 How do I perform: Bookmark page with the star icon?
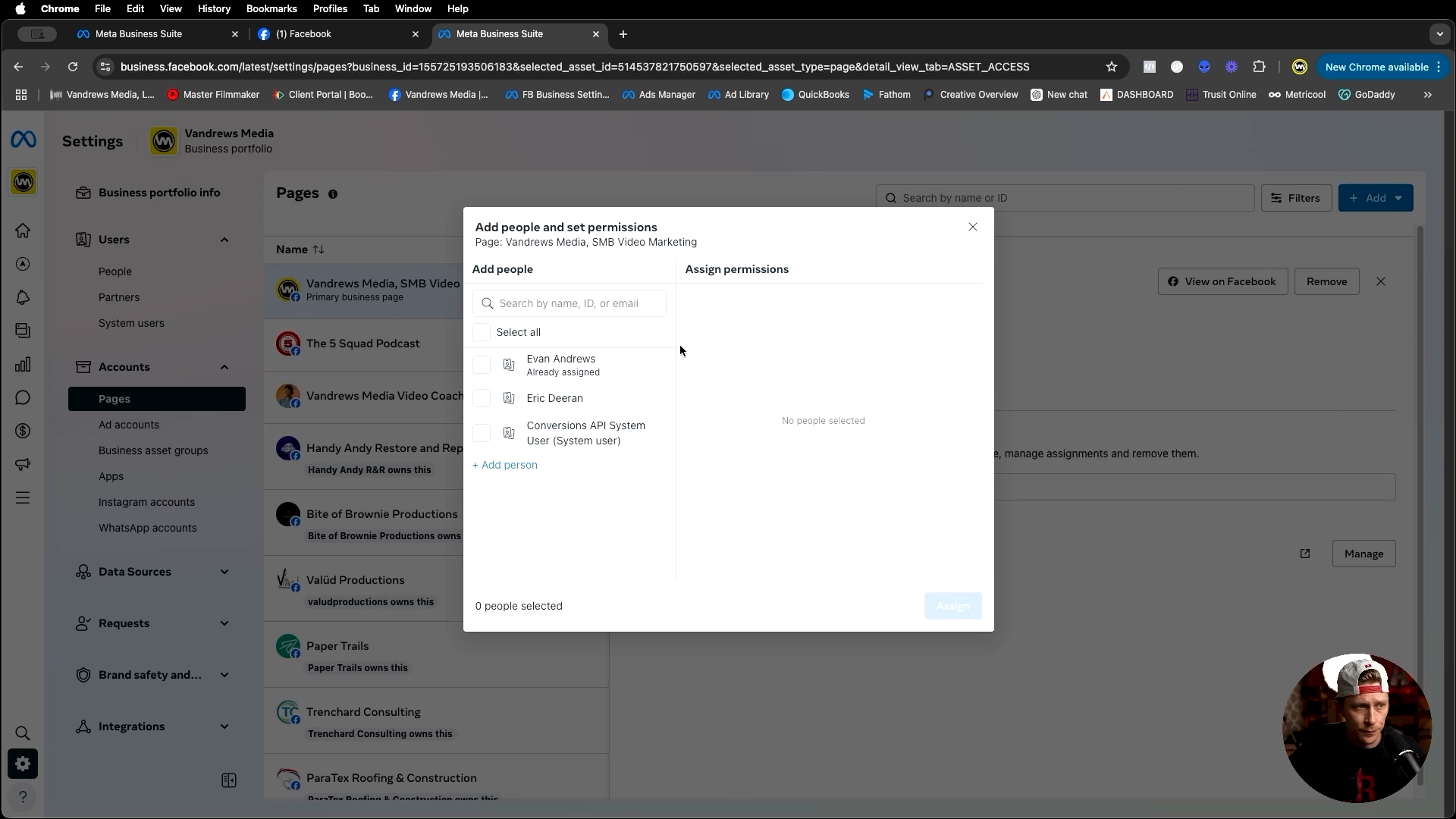pos(1112,67)
